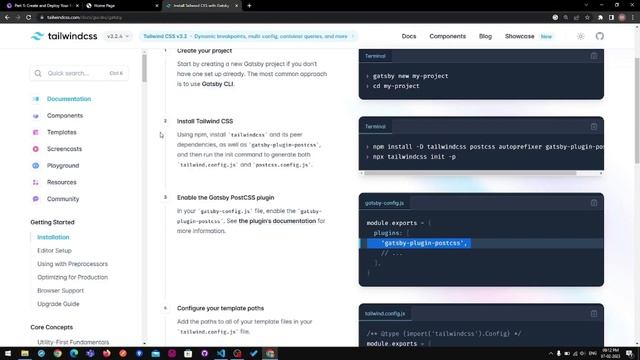Go to Using with Preprocessors
640x360 pixels.
73,264
